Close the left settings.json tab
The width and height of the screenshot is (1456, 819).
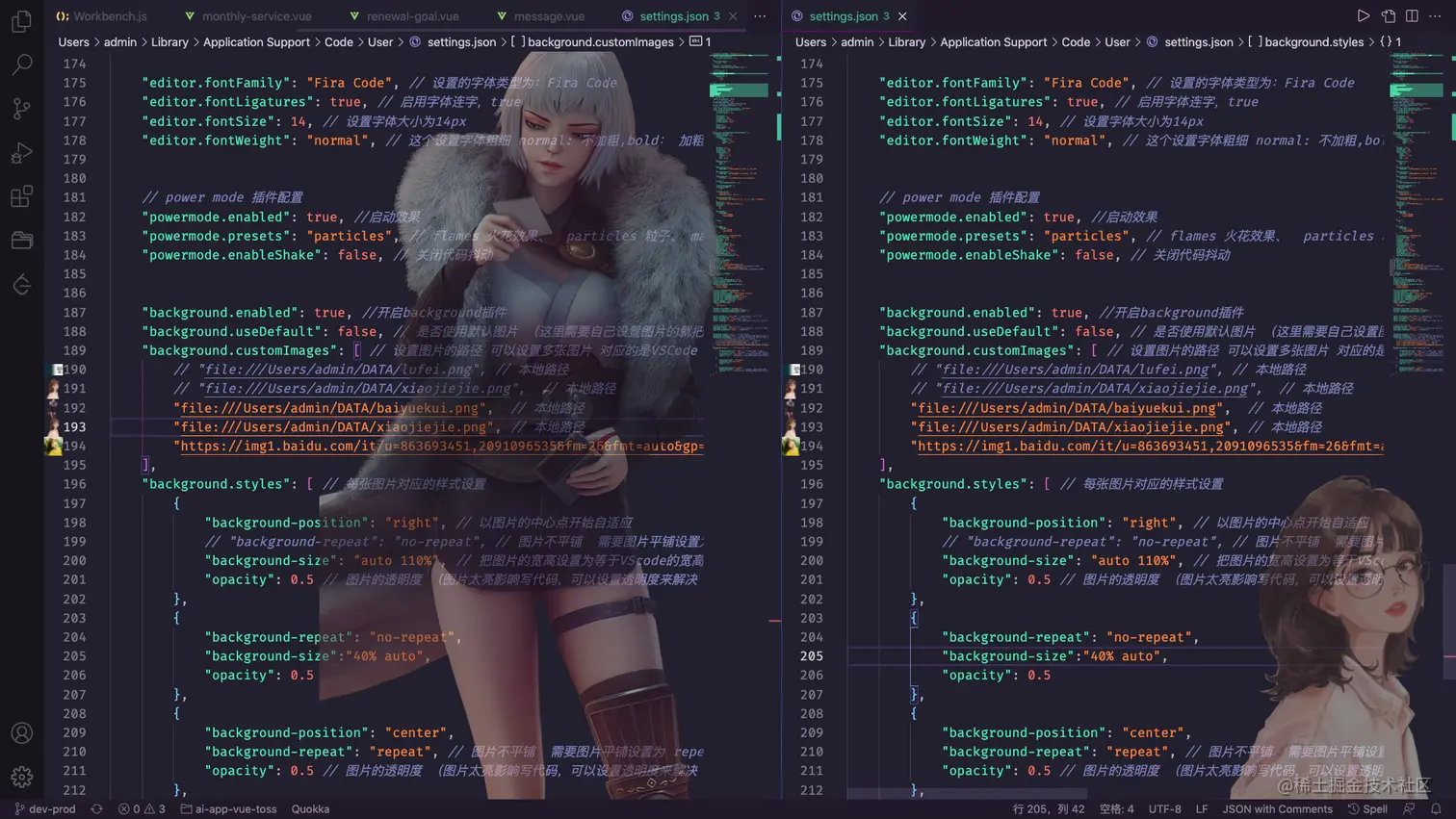point(733,16)
